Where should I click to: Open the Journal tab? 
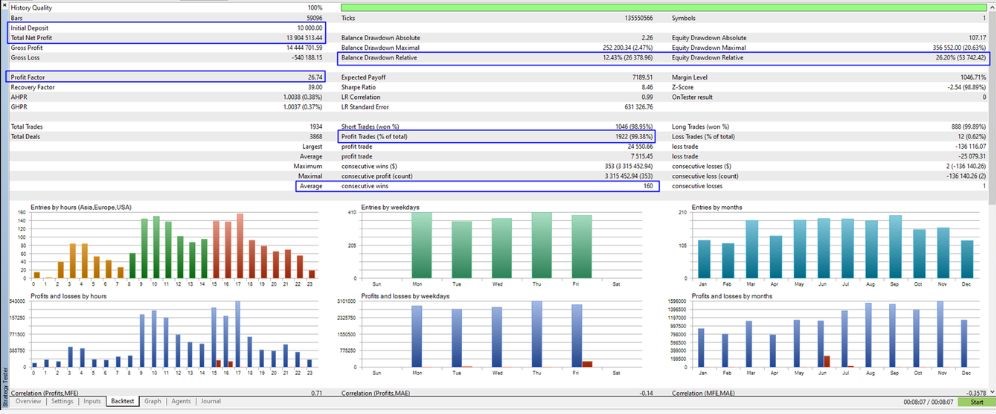(211, 401)
